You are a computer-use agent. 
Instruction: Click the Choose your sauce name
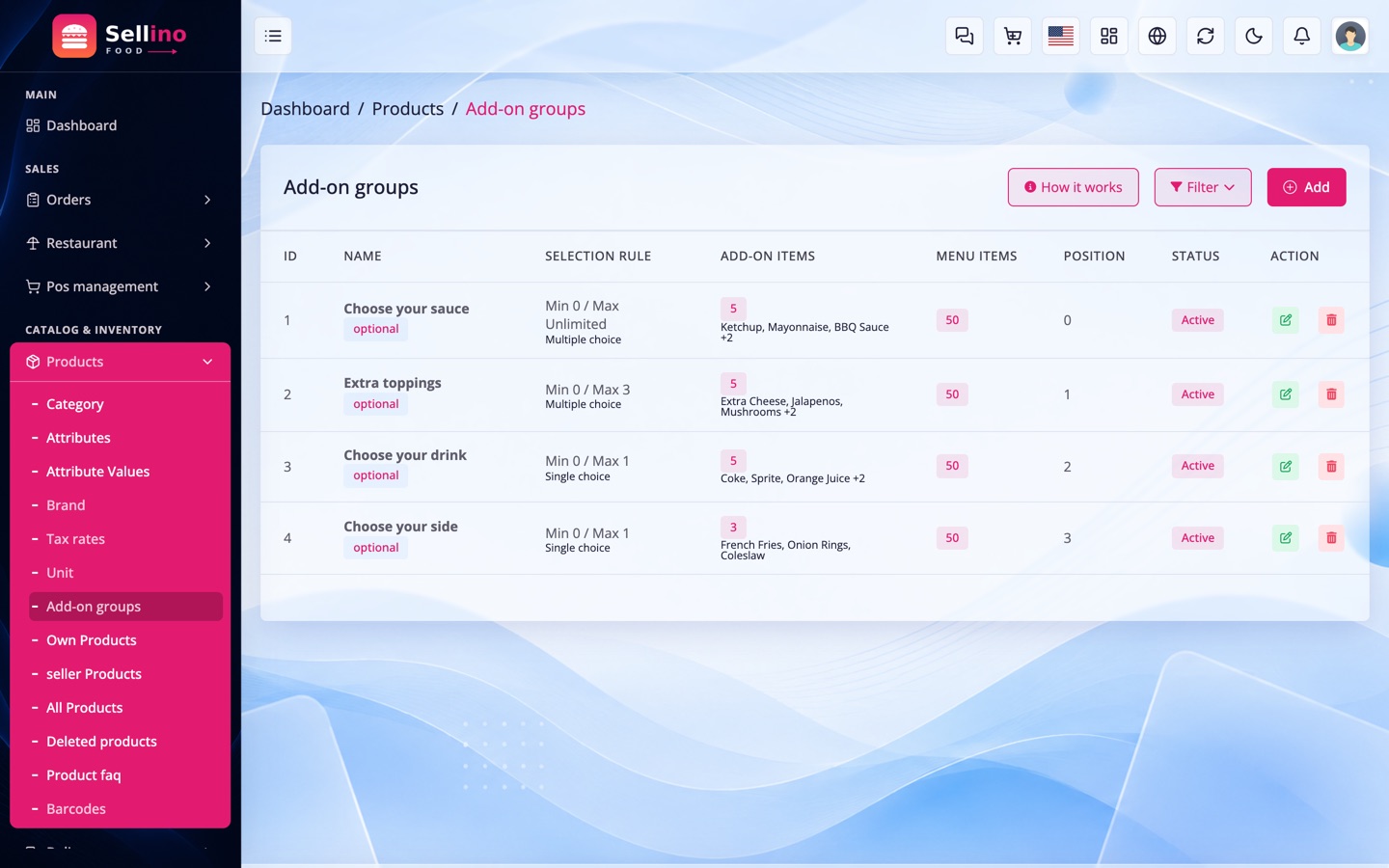[x=406, y=309]
